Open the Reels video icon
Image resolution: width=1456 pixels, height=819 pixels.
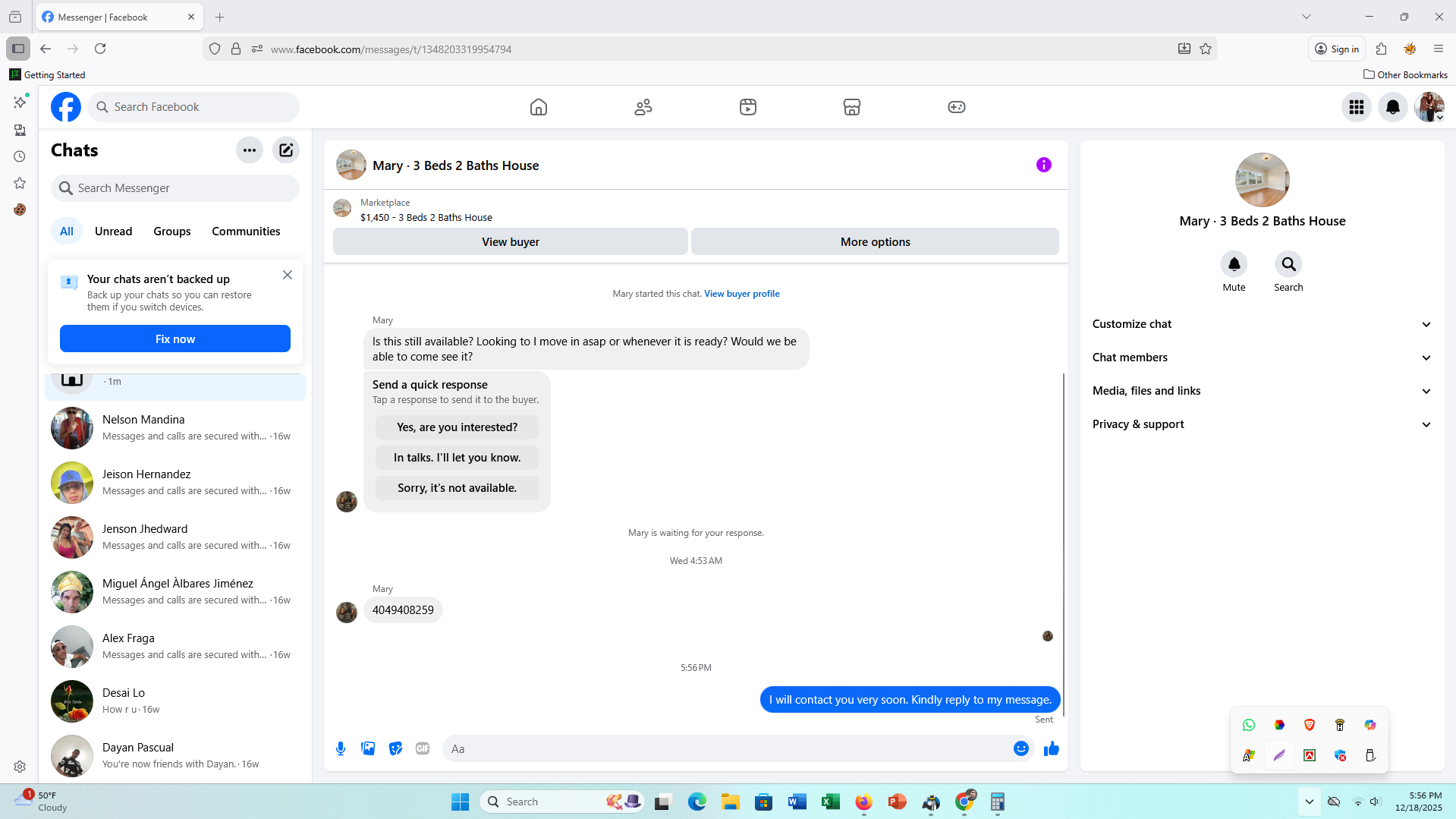click(748, 107)
